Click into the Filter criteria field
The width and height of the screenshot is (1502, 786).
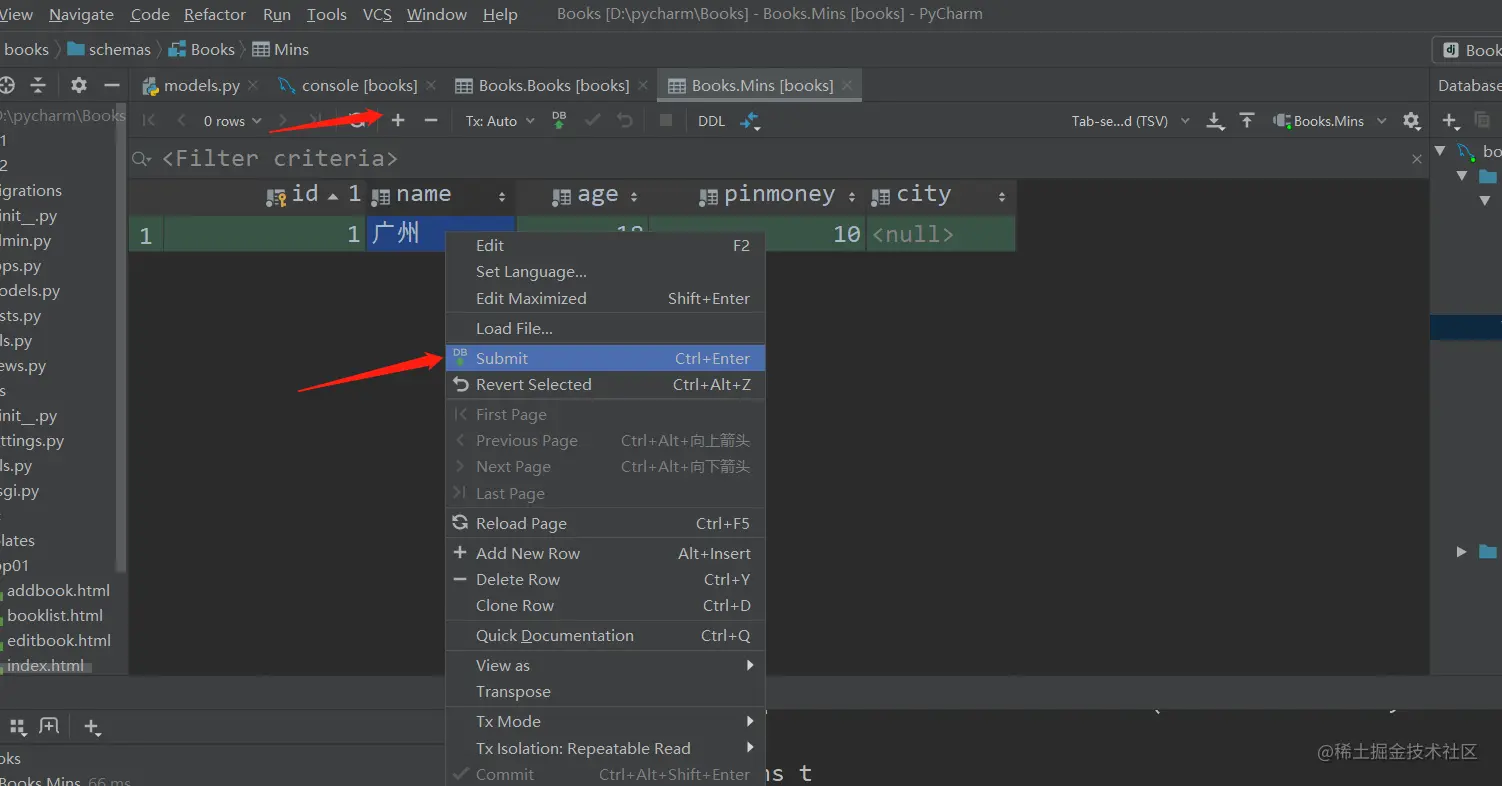(780, 159)
